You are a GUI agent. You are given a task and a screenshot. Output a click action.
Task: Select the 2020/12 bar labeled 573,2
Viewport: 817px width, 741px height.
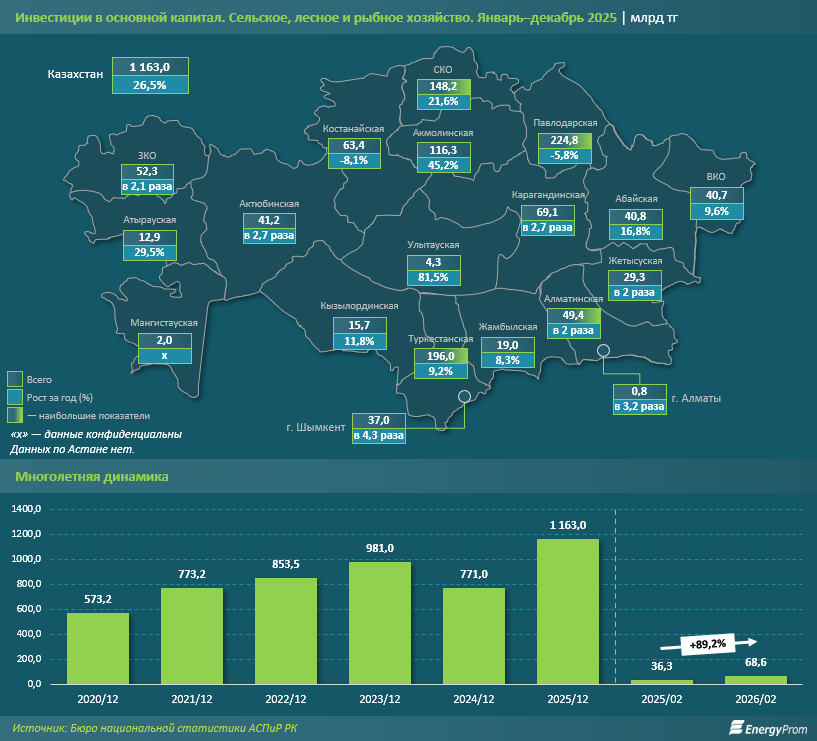point(98,648)
